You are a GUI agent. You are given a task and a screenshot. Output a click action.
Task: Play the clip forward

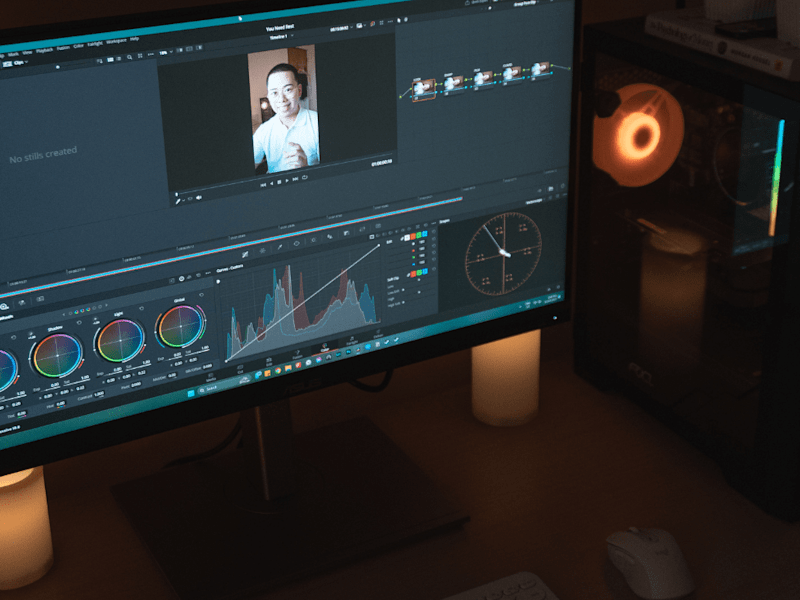287,181
